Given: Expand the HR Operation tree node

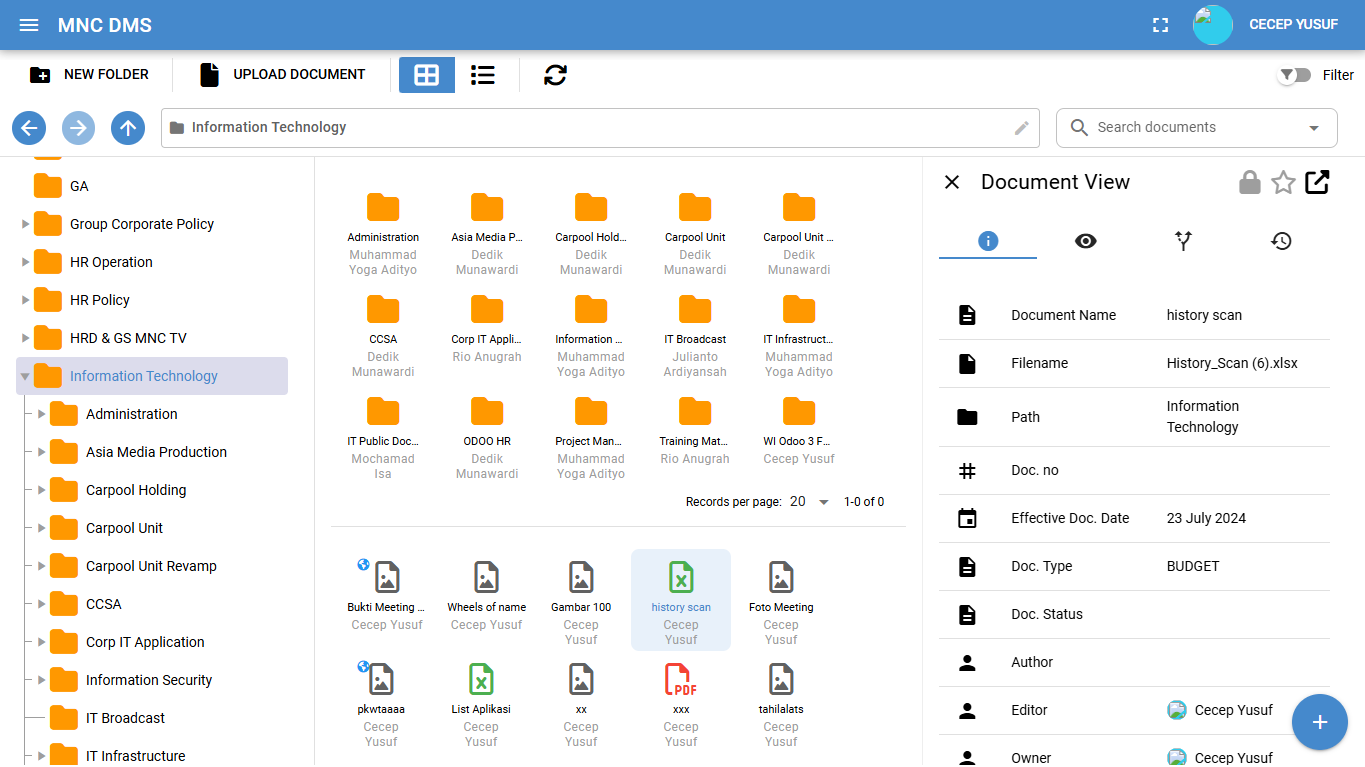Looking at the screenshot, I should pyautogui.click(x=25, y=262).
